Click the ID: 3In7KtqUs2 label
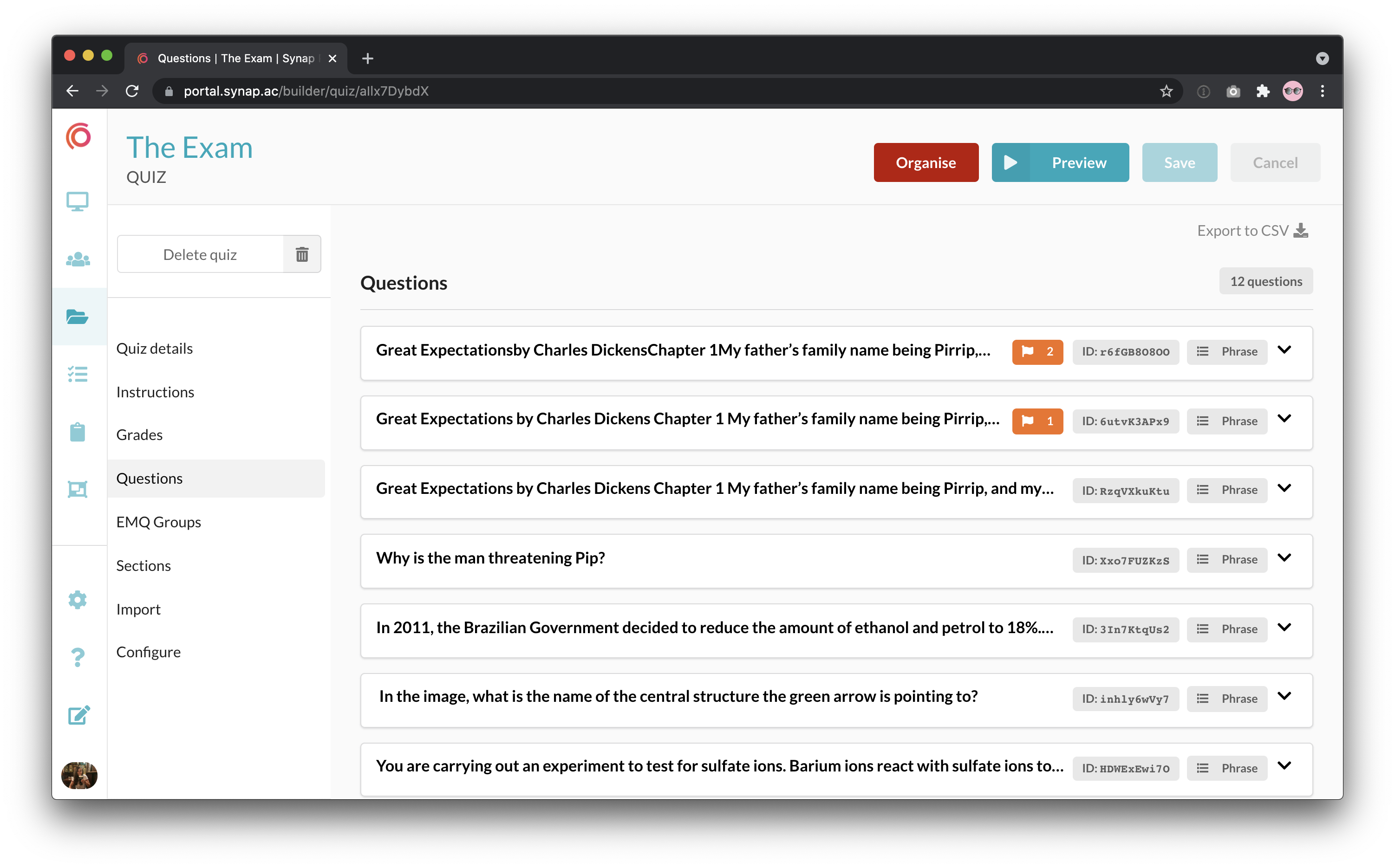This screenshot has height=868, width=1395. (1125, 629)
